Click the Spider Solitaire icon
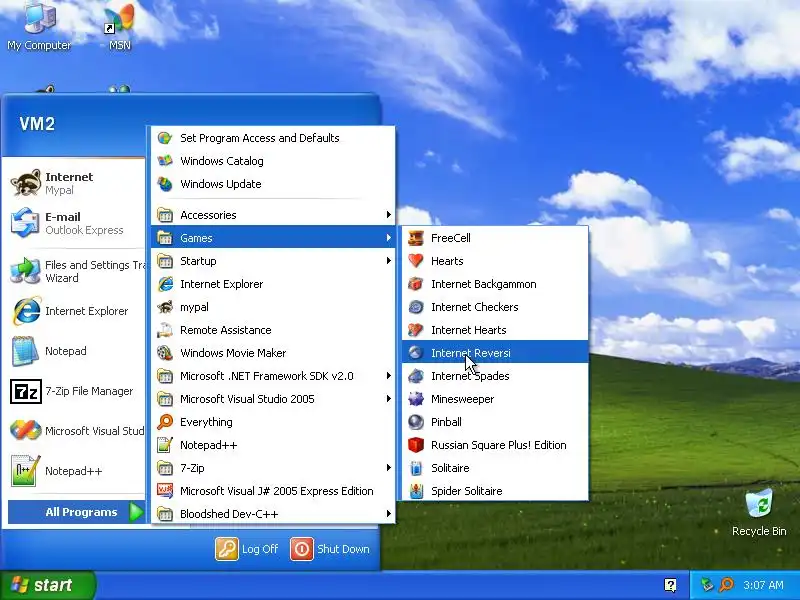 [416, 491]
